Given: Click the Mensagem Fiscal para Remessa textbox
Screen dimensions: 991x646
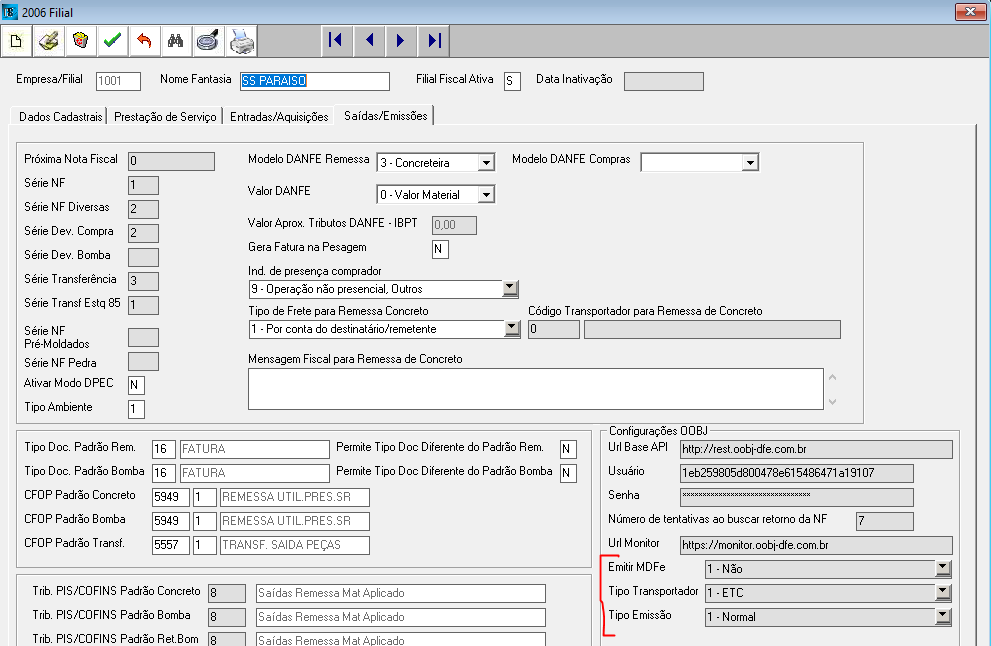Looking at the screenshot, I should click(x=536, y=389).
